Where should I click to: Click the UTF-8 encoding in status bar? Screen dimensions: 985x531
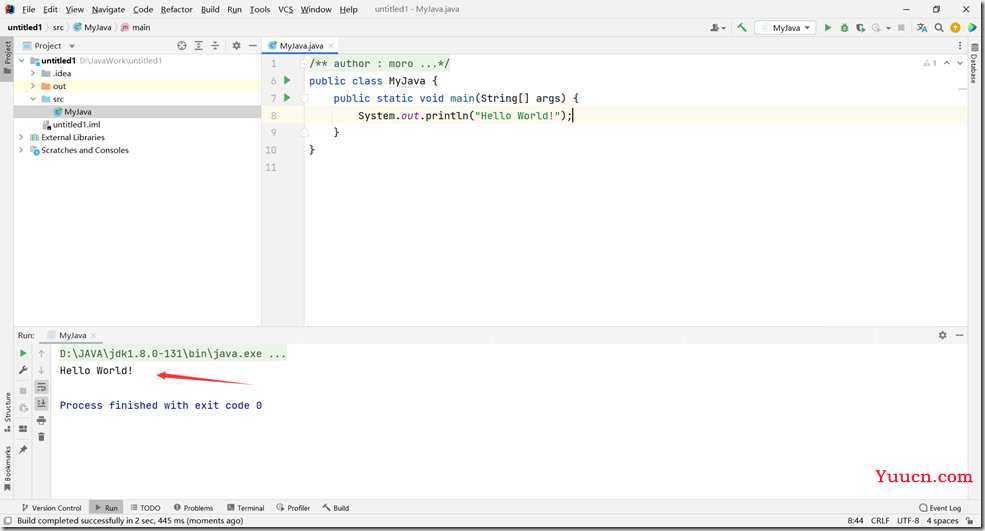(x=908, y=520)
